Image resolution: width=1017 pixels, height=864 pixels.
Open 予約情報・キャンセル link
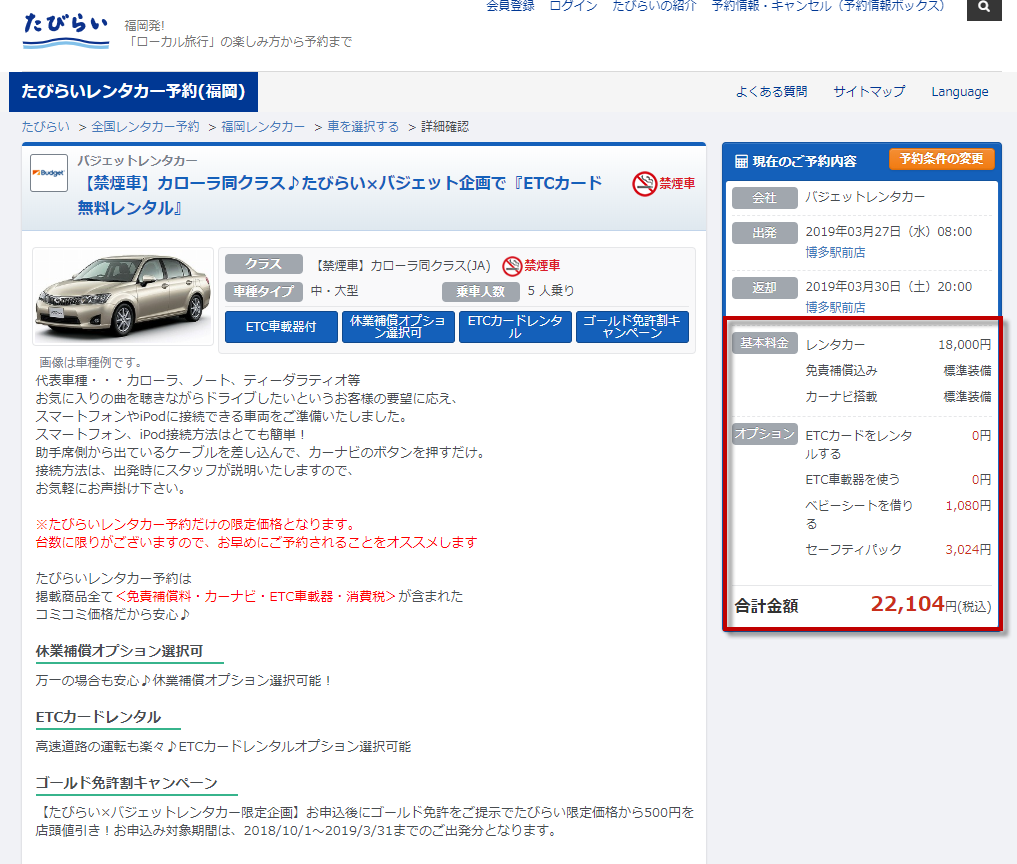[x=828, y=6]
